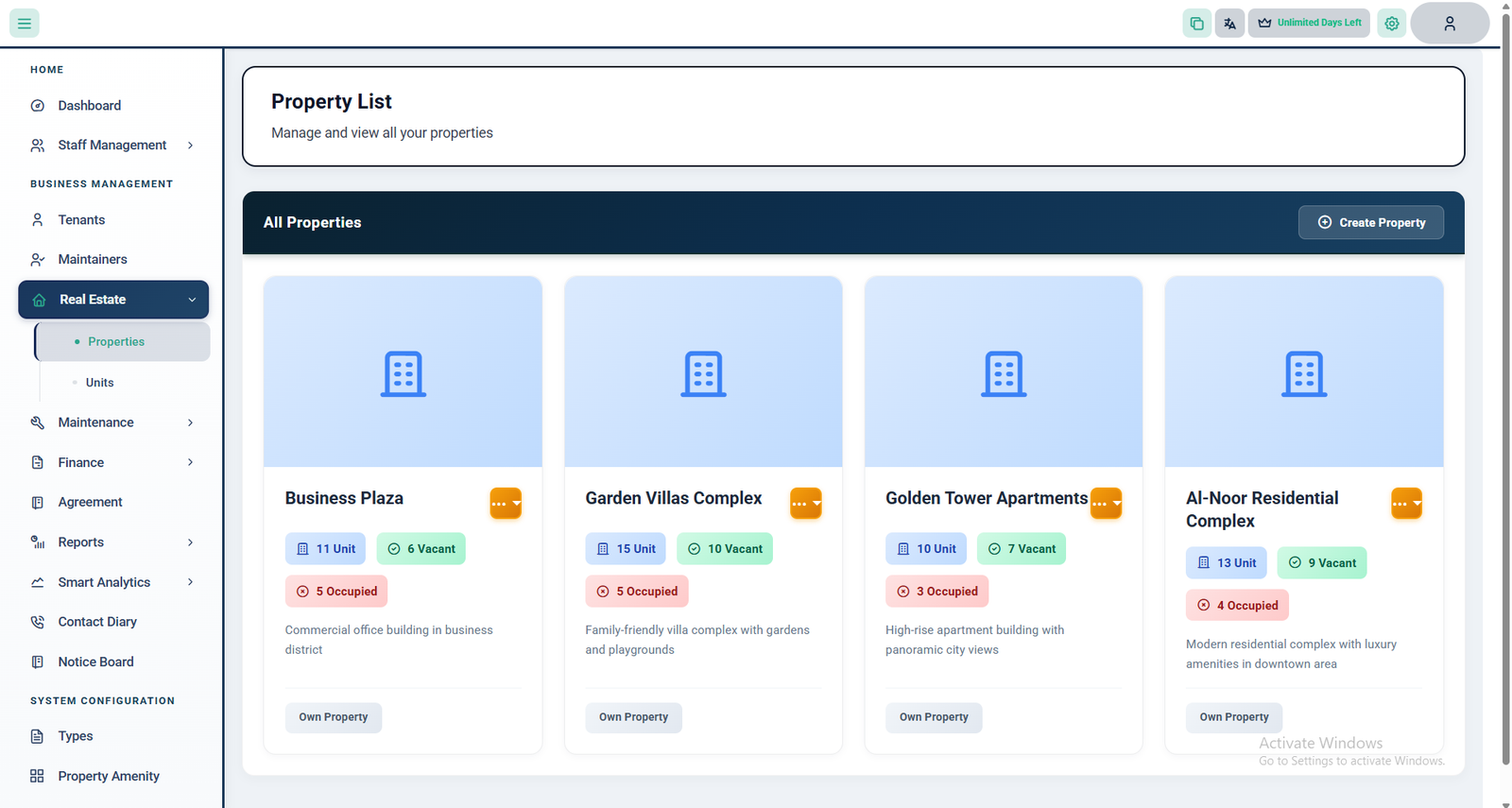1512x808 pixels.
Task: Click the 10 Unit badge
Action: coord(926,549)
